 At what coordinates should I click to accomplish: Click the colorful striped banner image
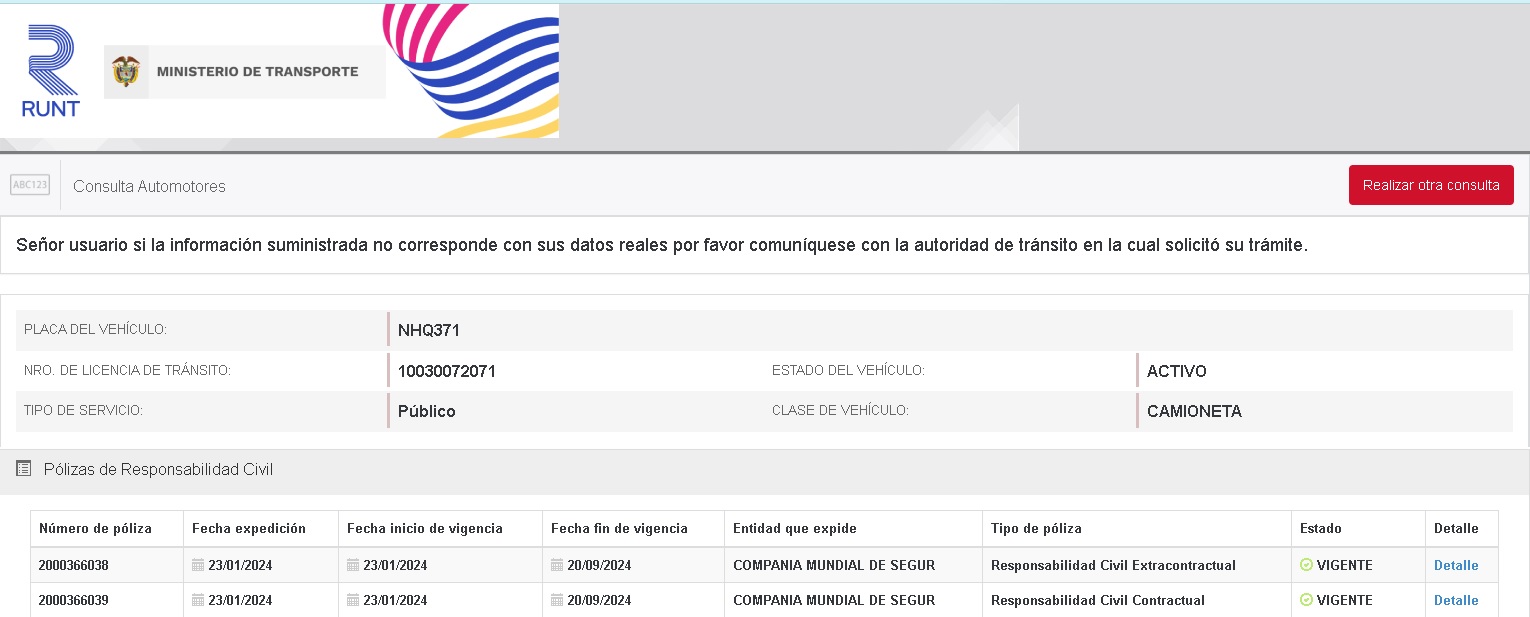point(472,70)
